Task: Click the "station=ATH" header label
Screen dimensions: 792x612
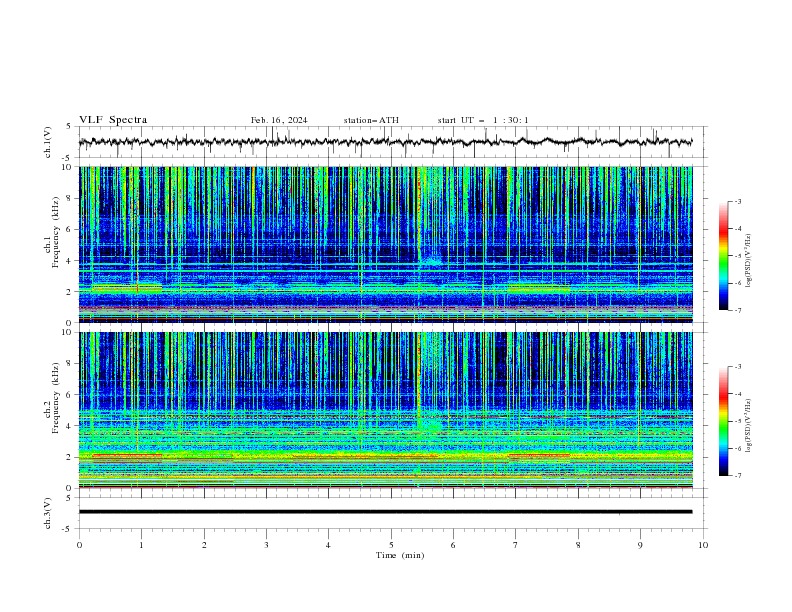Action: (371, 120)
